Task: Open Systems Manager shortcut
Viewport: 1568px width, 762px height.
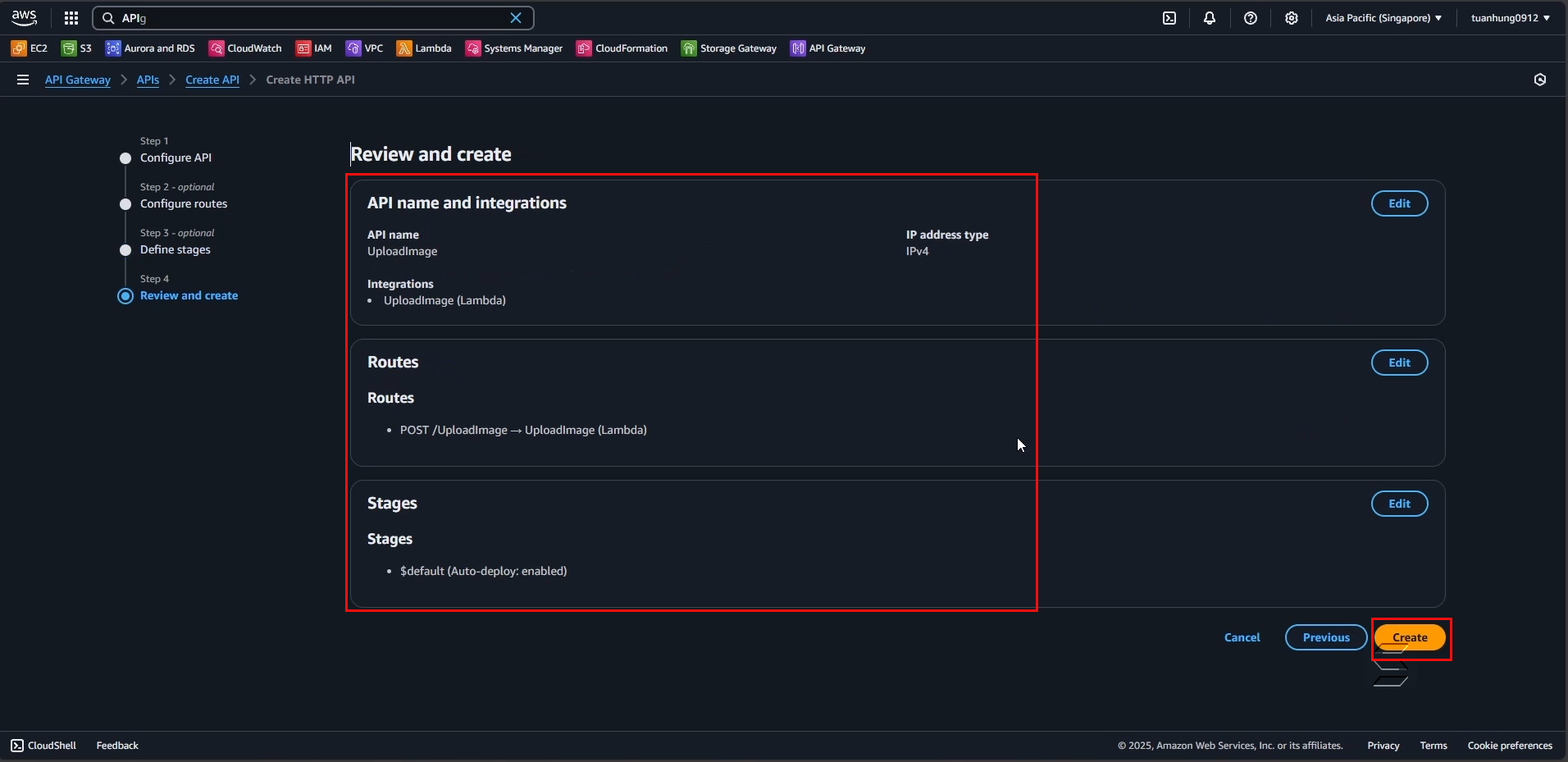Action: pyautogui.click(x=514, y=48)
